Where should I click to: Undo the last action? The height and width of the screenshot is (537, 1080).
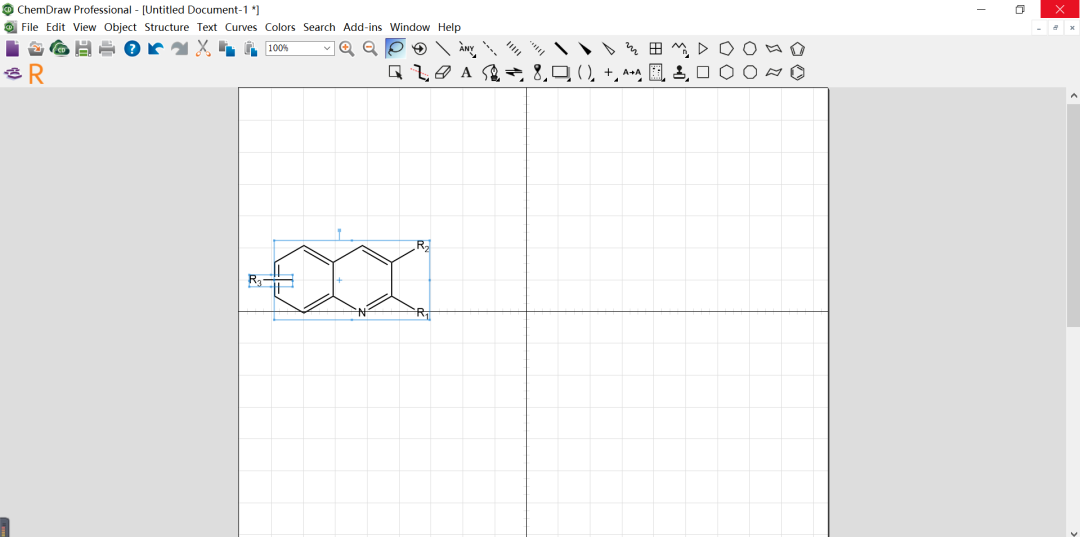156,48
